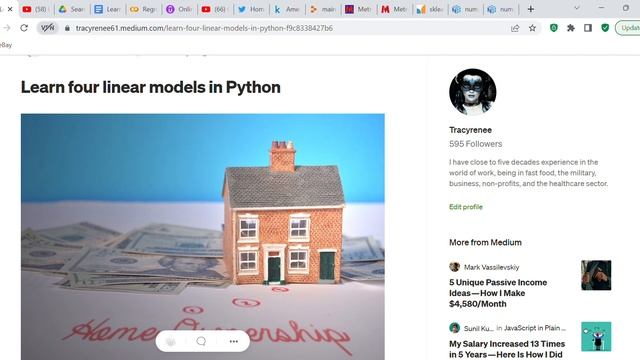Toggle the browser side panel

tap(588, 28)
